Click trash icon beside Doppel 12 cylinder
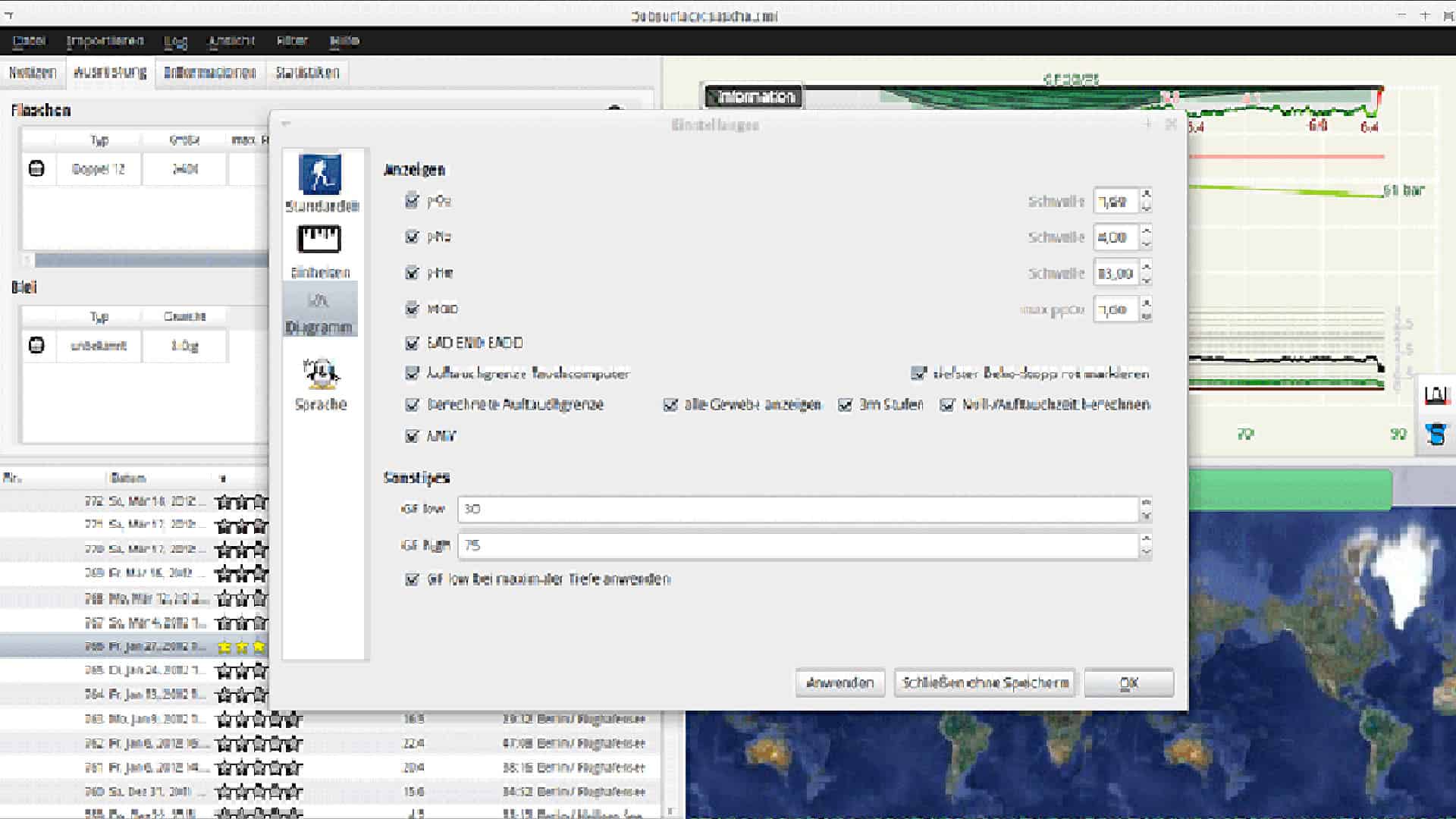The width and height of the screenshot is (1456, 819). 36,168
